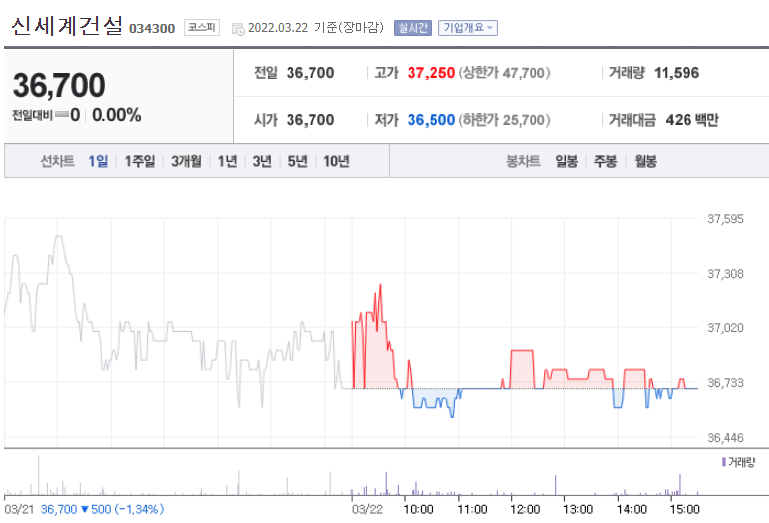
Task: Click the 0.00% change value
Action: pyautogui.click(x=117, y=115)
